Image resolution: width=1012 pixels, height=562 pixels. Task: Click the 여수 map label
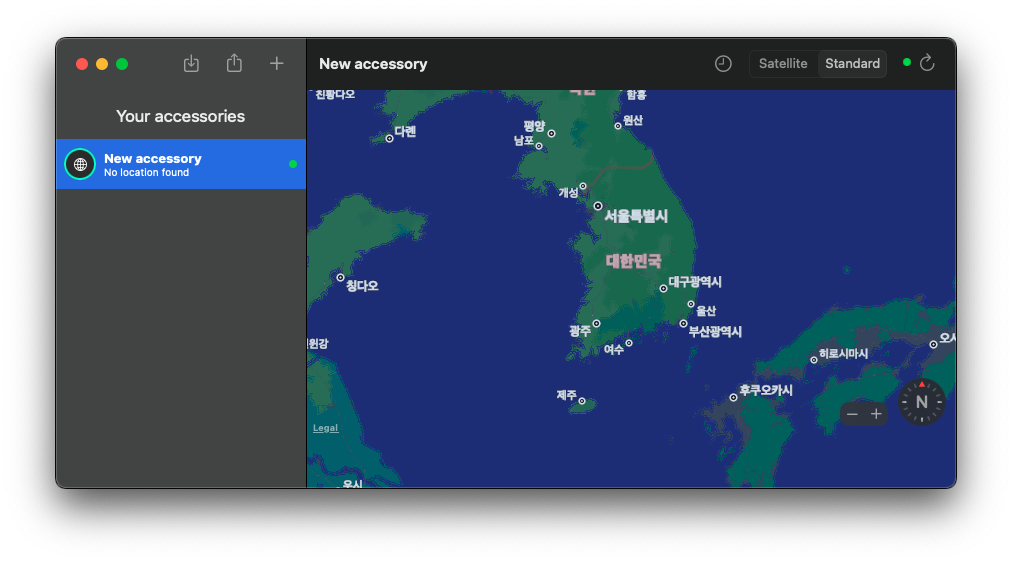coord(613,350)
